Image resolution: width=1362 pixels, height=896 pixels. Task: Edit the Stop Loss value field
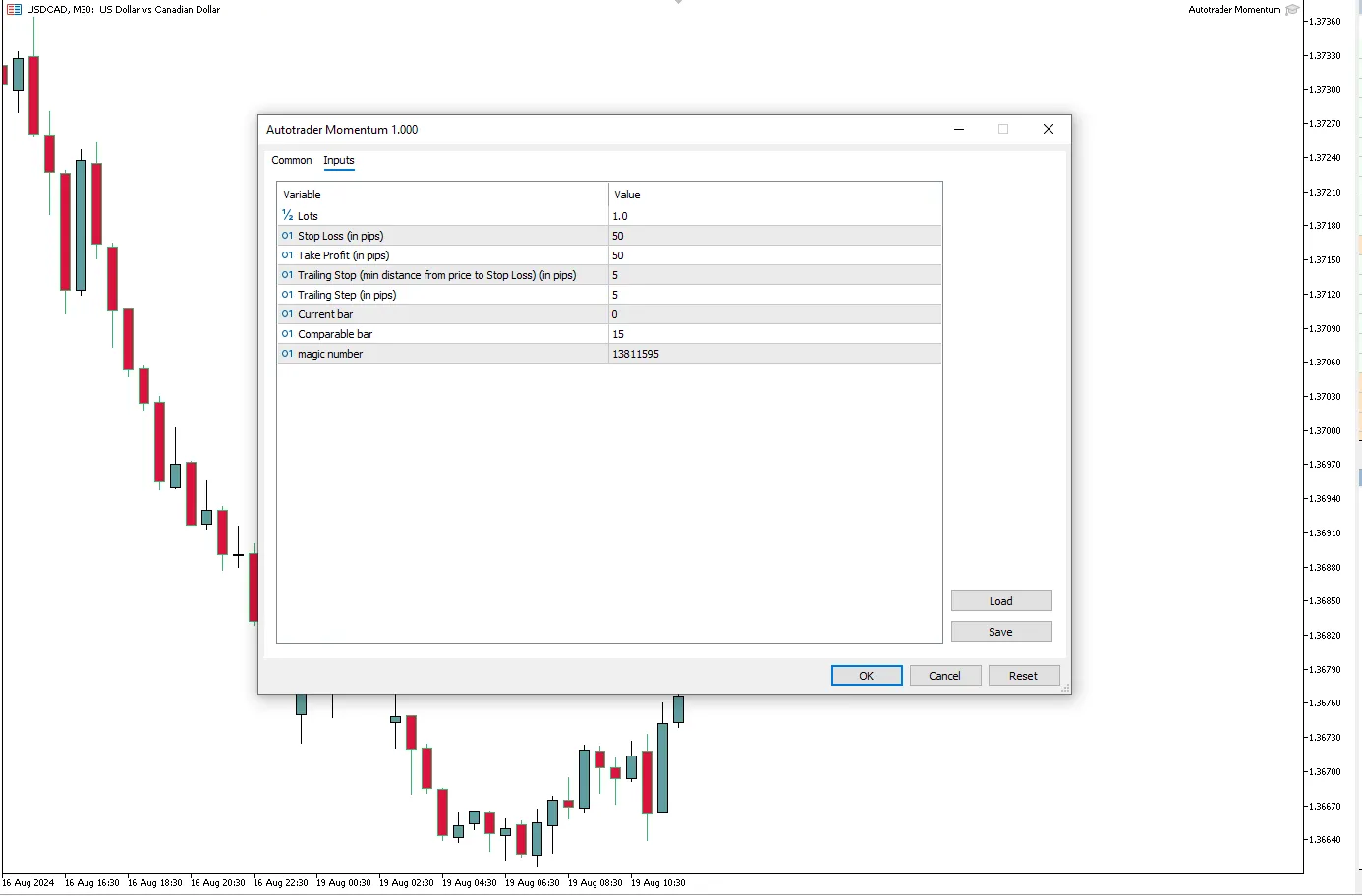(x=775, y=236)
